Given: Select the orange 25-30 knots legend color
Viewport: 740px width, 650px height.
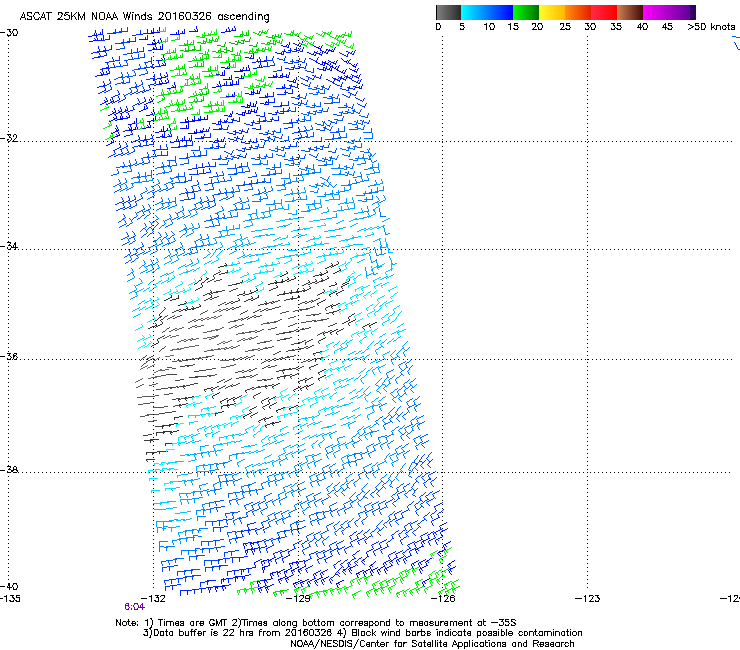Looking at the screenshot, I should tap(578, 12).
